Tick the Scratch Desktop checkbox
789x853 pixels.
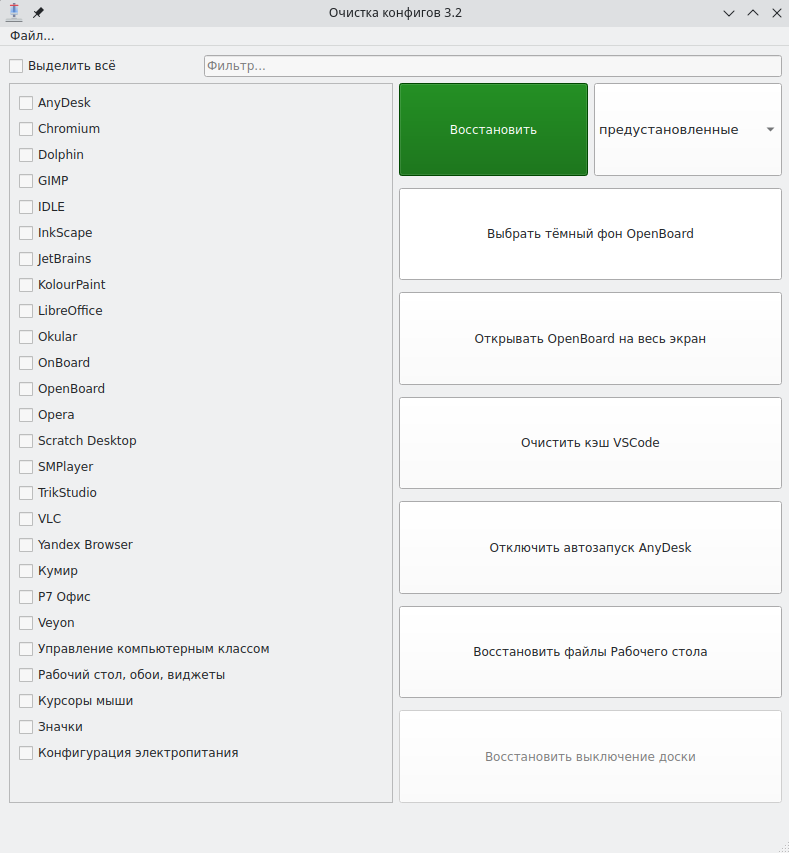point(26,441)
